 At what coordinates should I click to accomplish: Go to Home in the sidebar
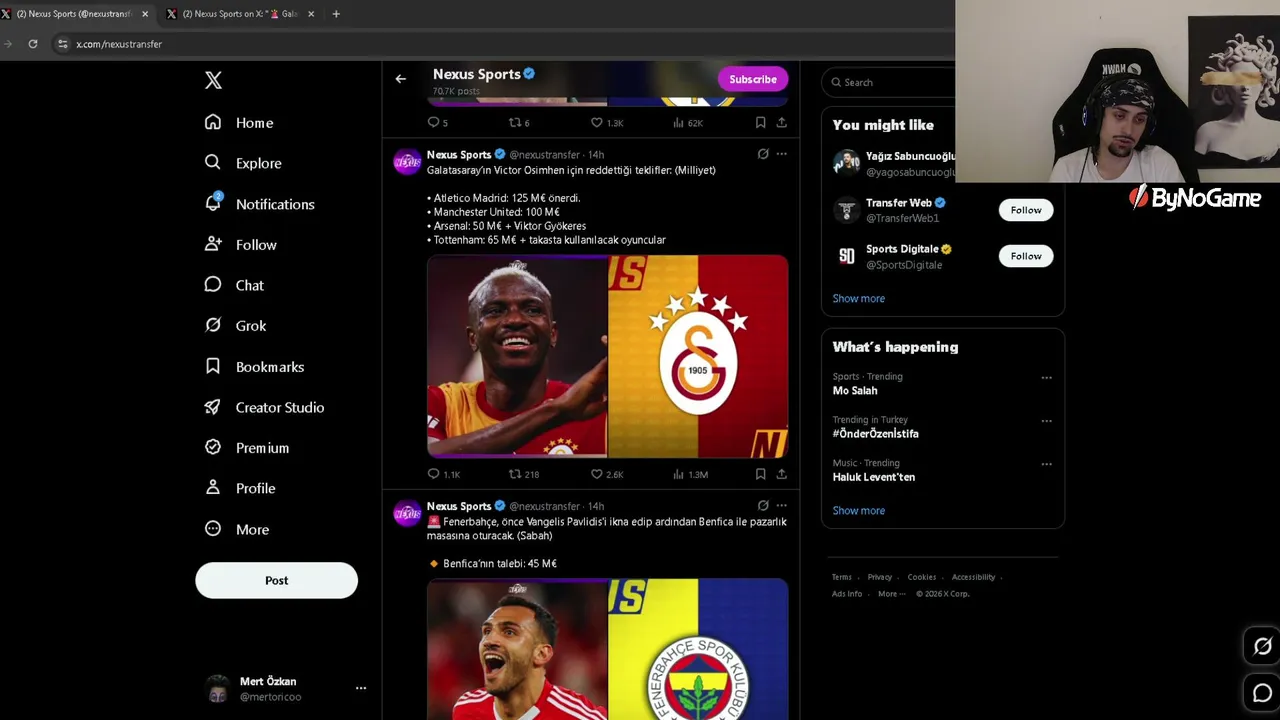pos(239,122)
